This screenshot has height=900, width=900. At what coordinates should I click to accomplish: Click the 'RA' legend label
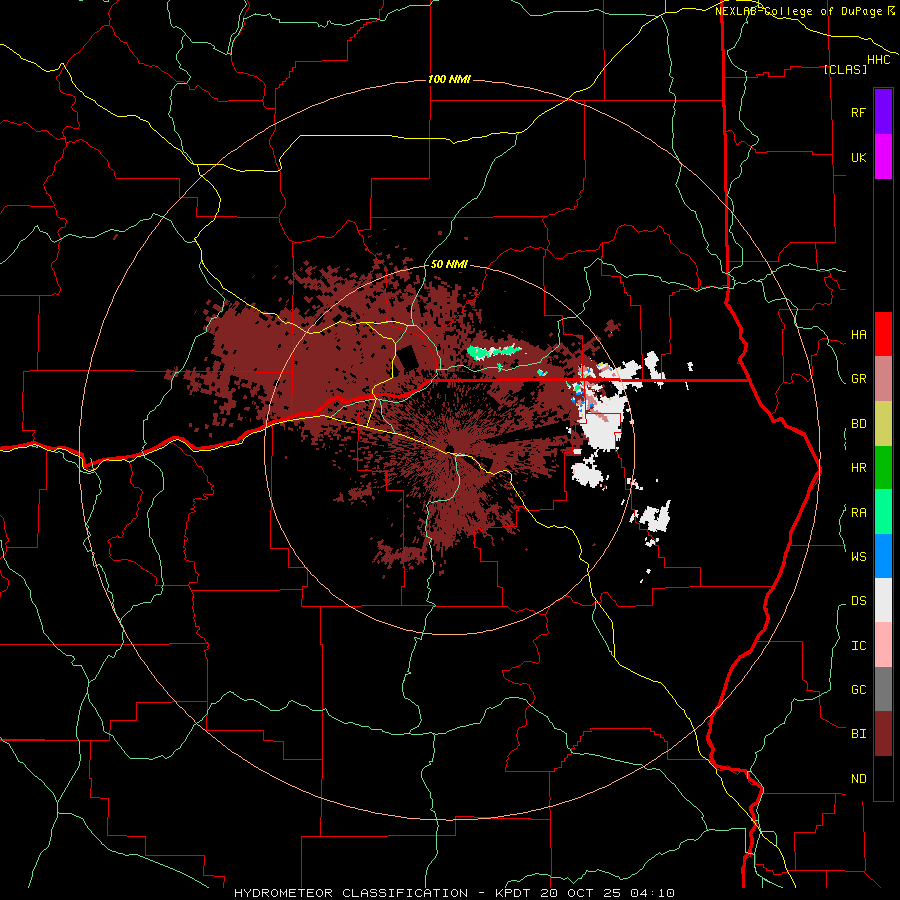pos(858,513)
